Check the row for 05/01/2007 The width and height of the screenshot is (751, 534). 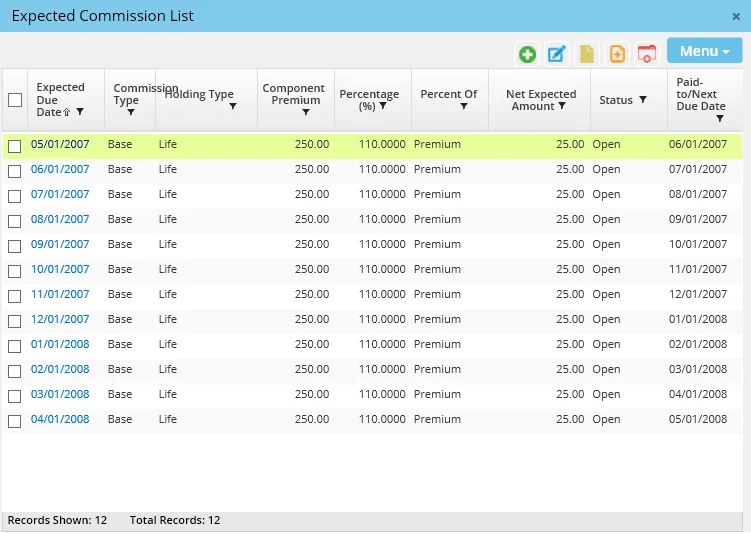tap(15, 146)
